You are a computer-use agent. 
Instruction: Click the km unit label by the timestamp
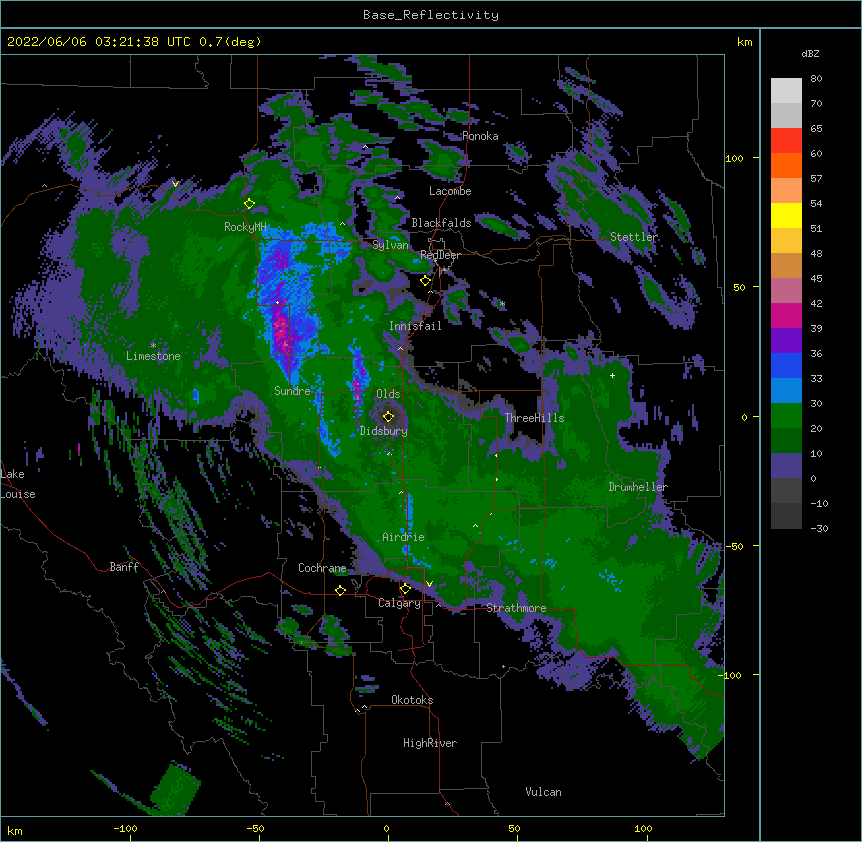(744, 42)
